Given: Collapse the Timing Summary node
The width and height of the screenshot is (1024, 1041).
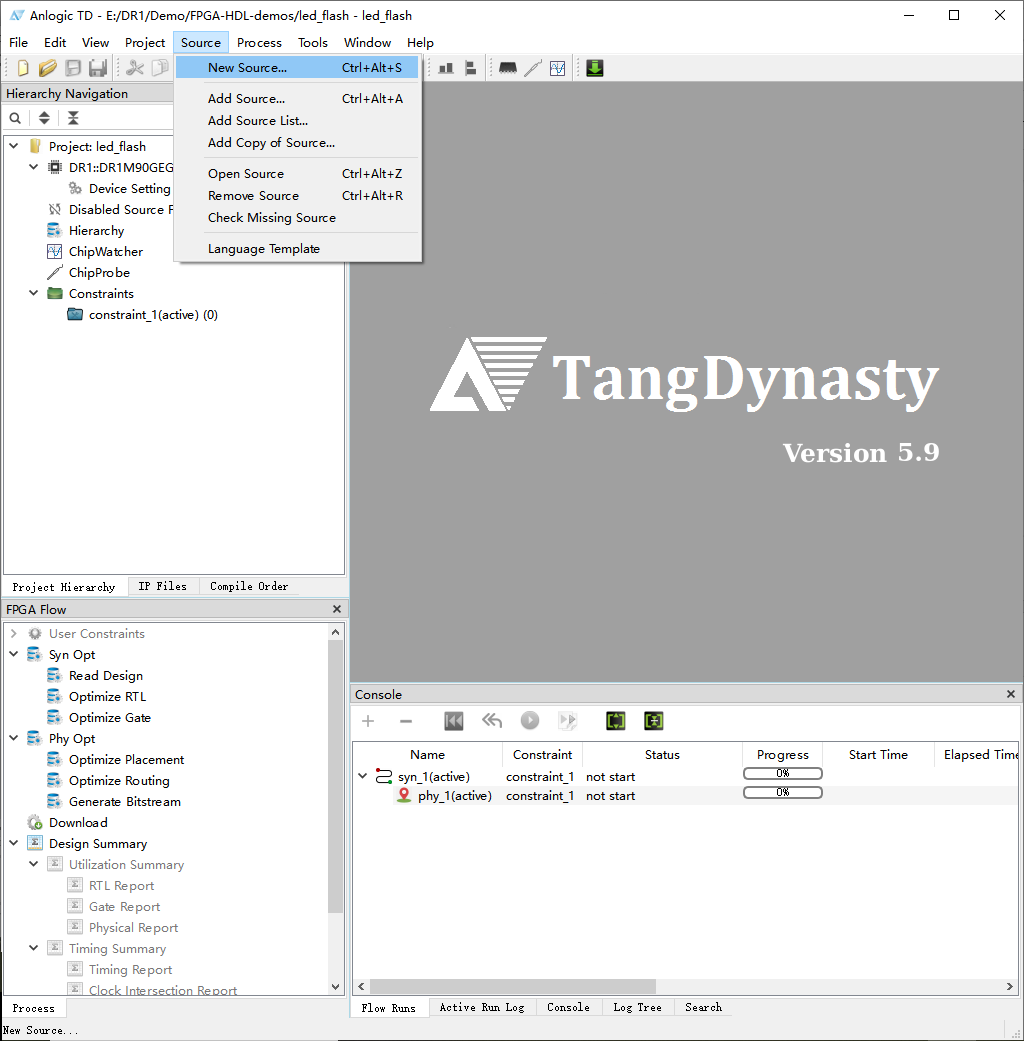Looking at the screenshot, I should (33, 948).
